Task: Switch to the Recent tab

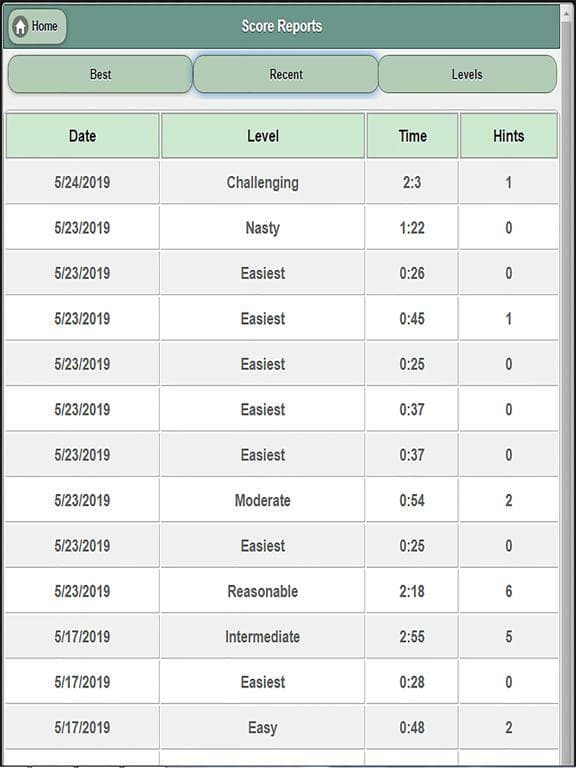Action: (x=286, y=74)
